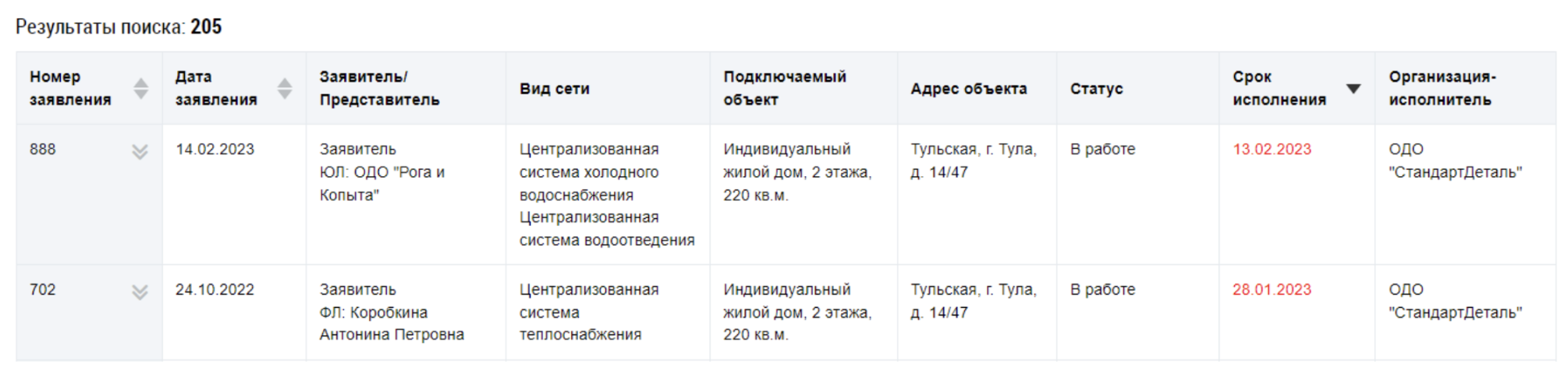Click the Организация-исполнитель column header
1568x388 pixels.
1442,89
